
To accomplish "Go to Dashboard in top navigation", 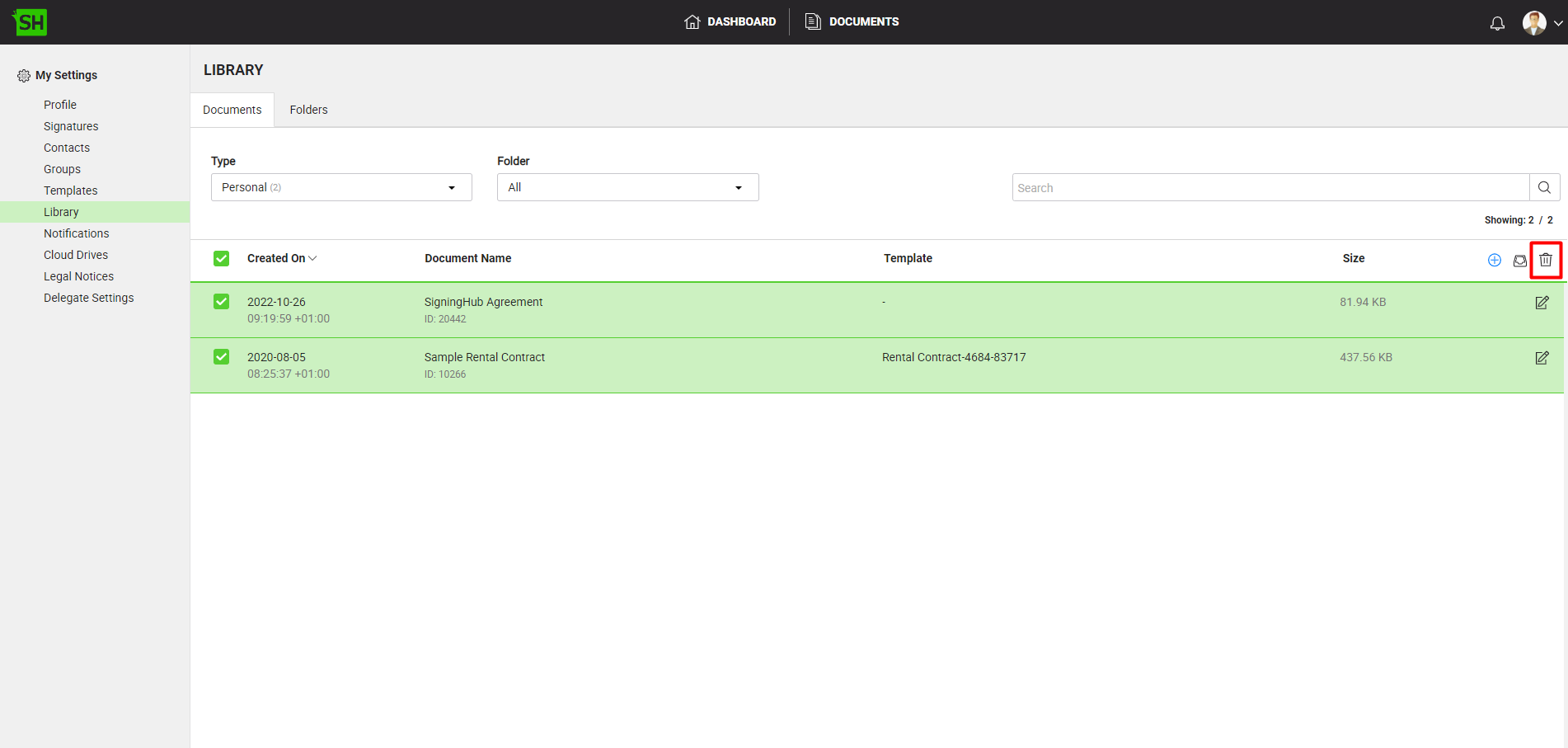I will [730, 21].
